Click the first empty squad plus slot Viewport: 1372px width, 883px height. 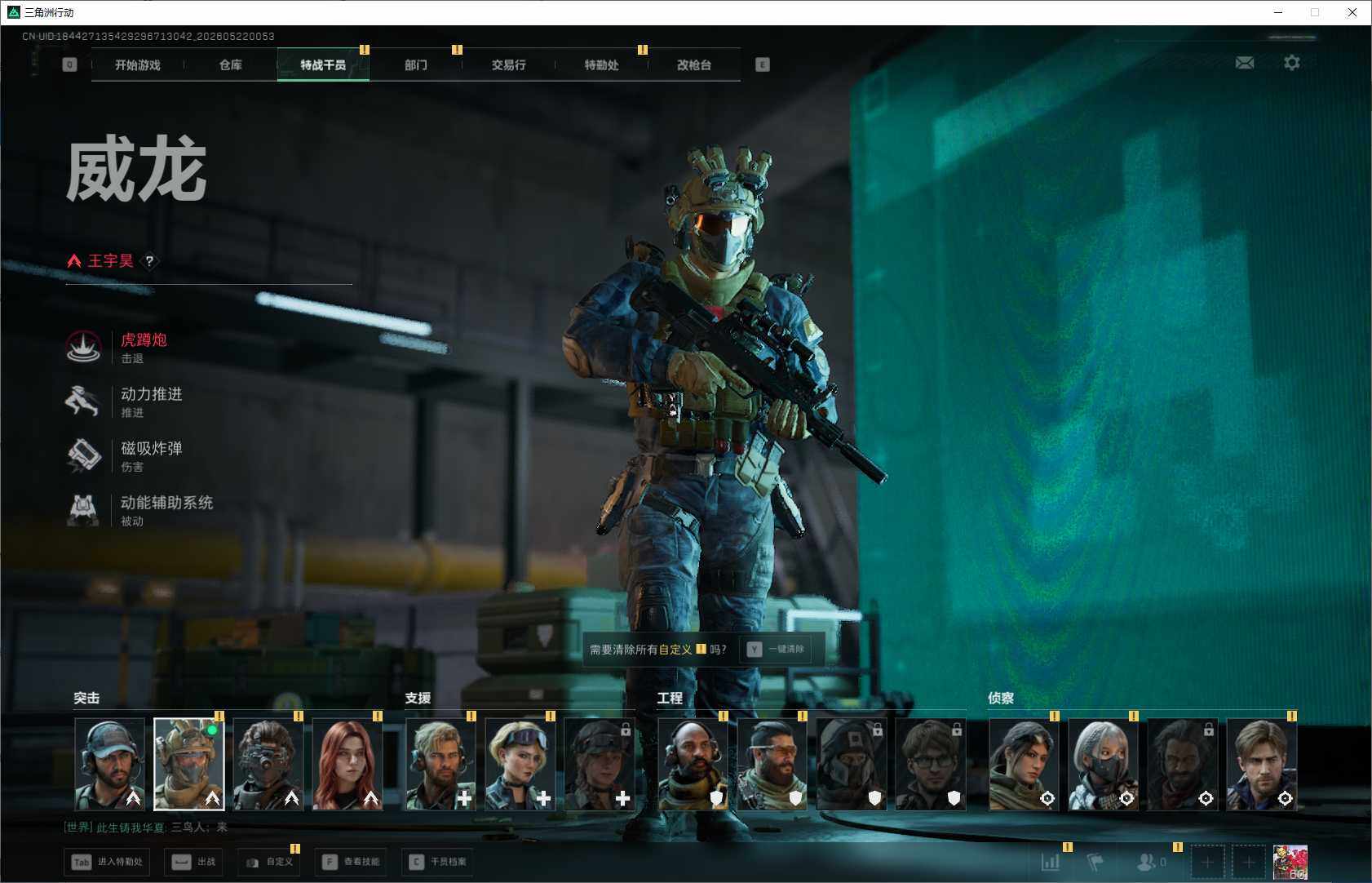1208,862
